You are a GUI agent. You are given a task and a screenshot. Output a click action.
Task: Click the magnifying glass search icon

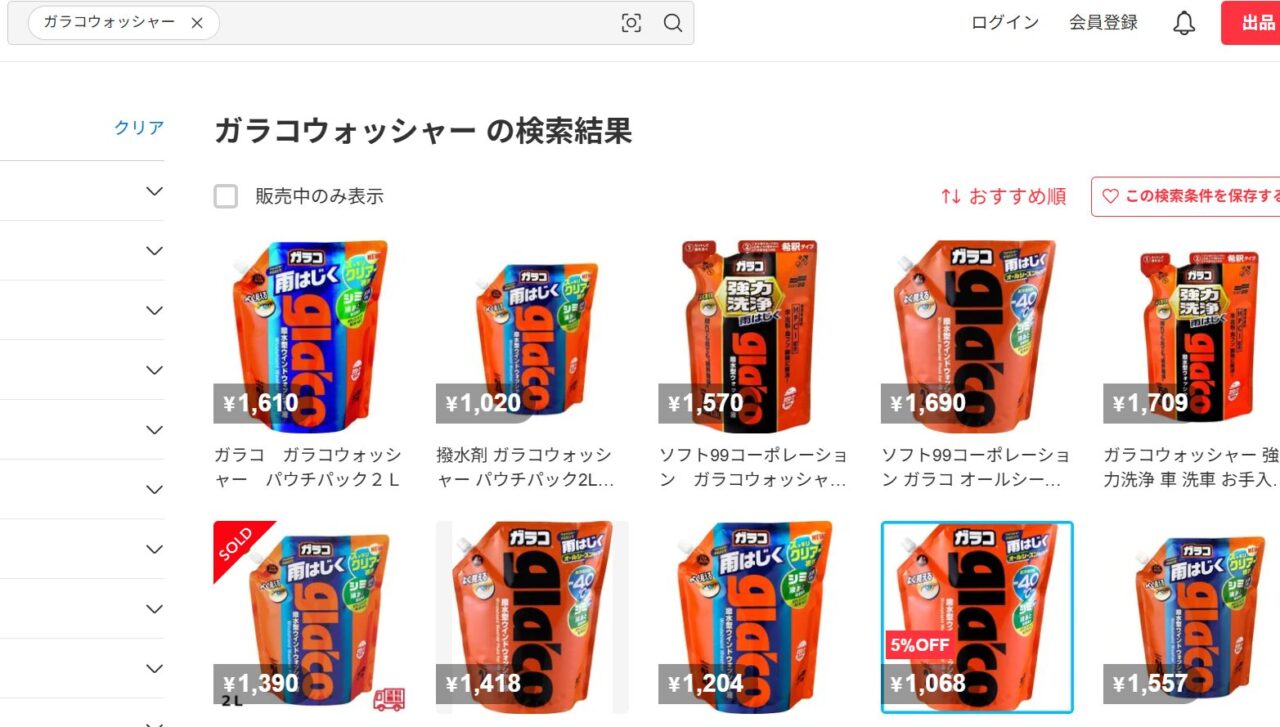click(673, 23)
